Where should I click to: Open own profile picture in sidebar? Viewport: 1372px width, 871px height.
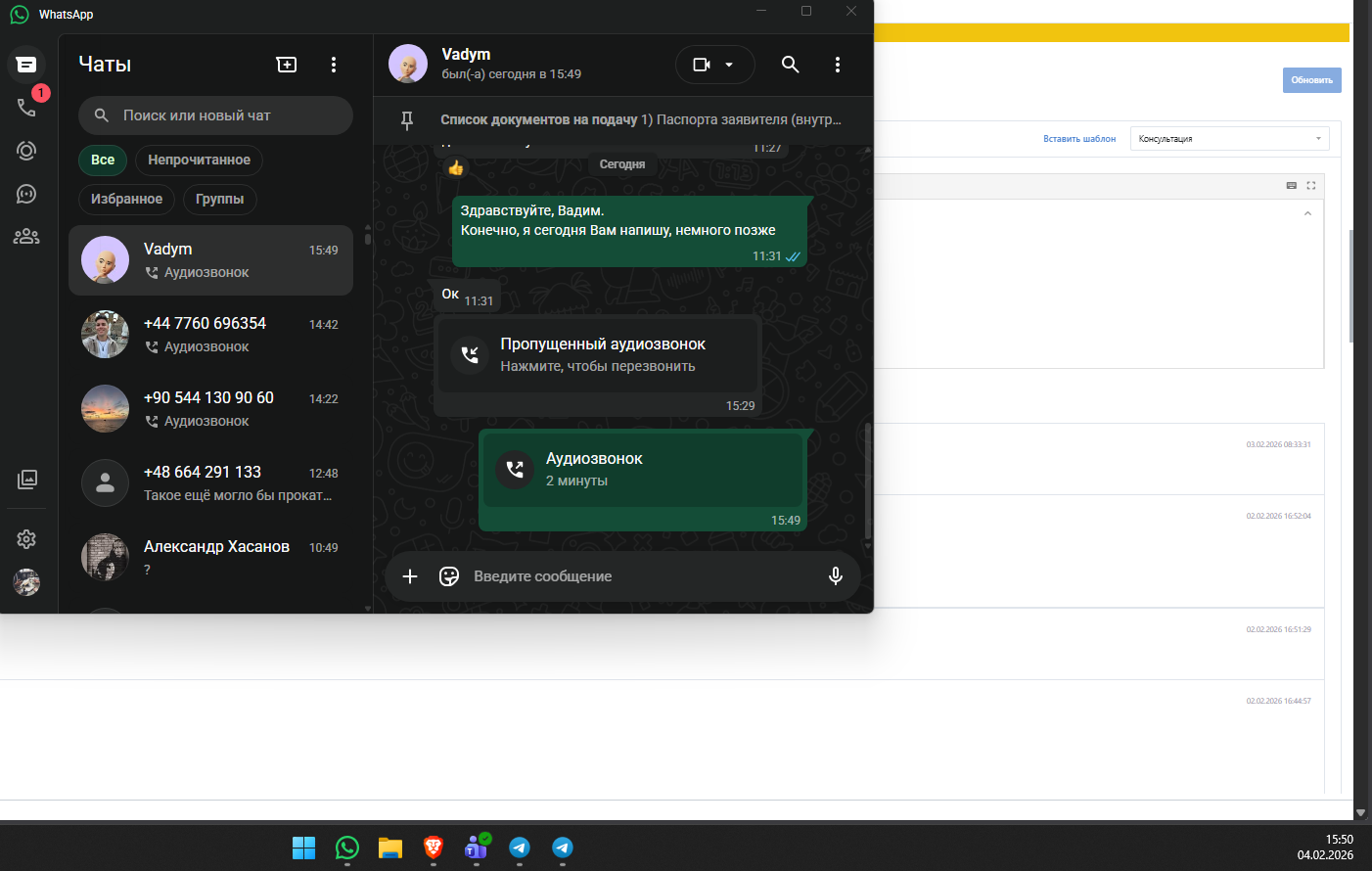(26, 582)
